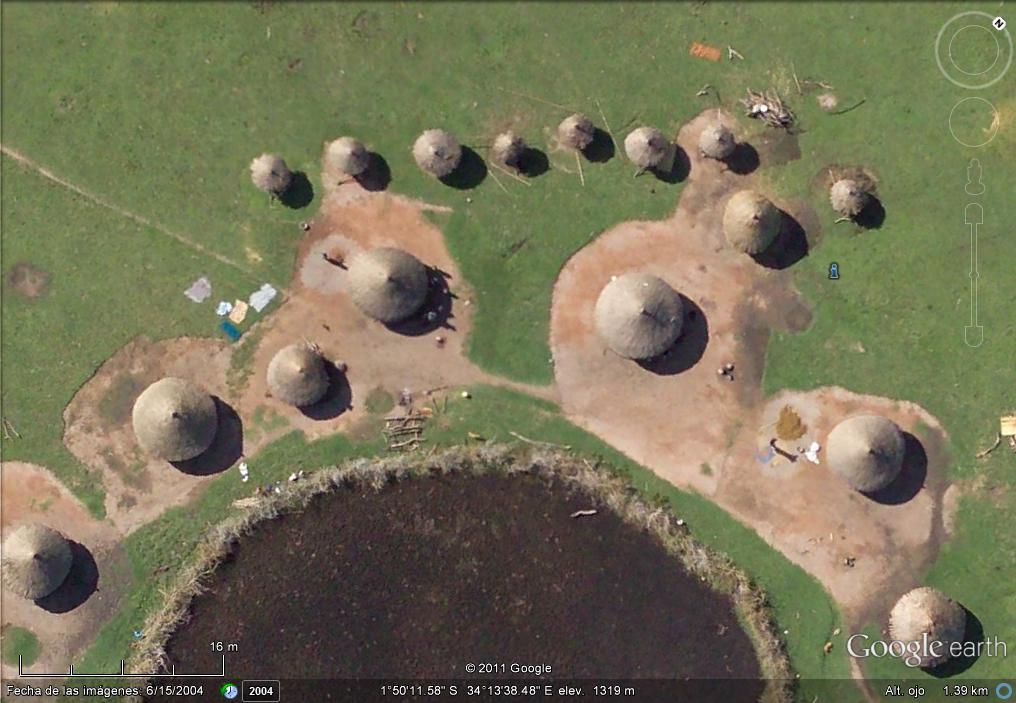Click the zoom slider handle
Image resolution: width=1016 pixels, height=703 pixels.
tap(974, 275)
